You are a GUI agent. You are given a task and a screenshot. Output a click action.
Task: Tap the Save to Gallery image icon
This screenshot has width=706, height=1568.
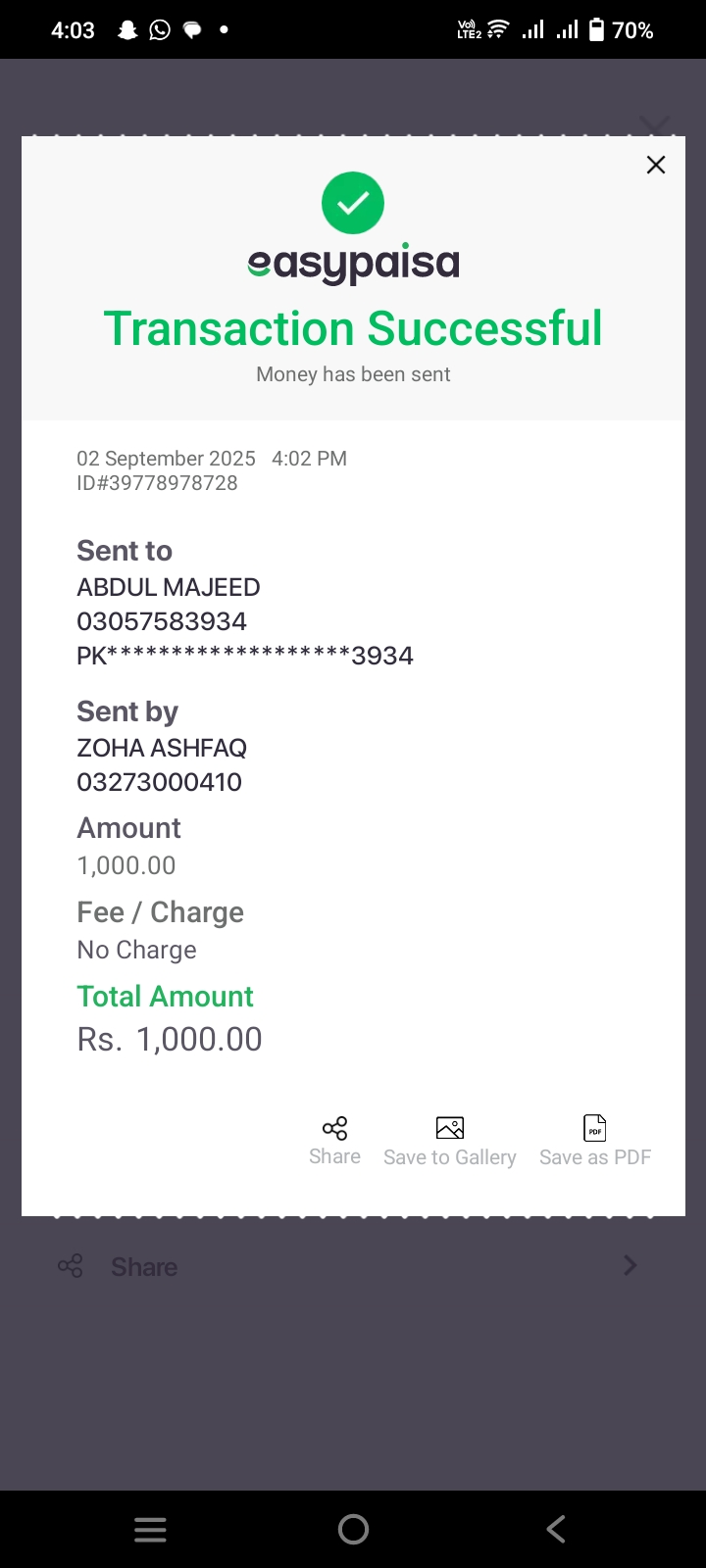coord(450,1128)
